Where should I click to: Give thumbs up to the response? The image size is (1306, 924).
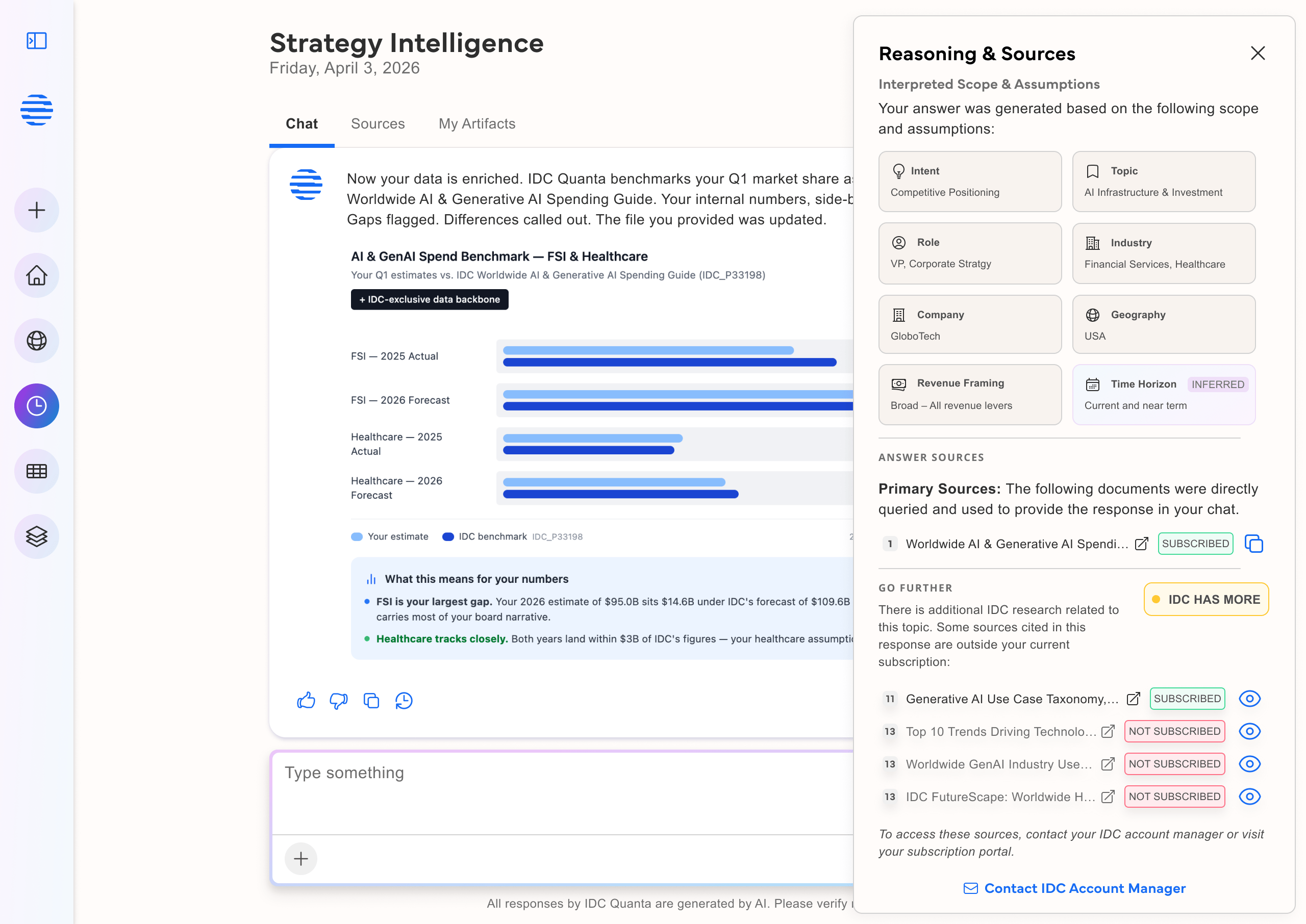(x=306, y=701)
